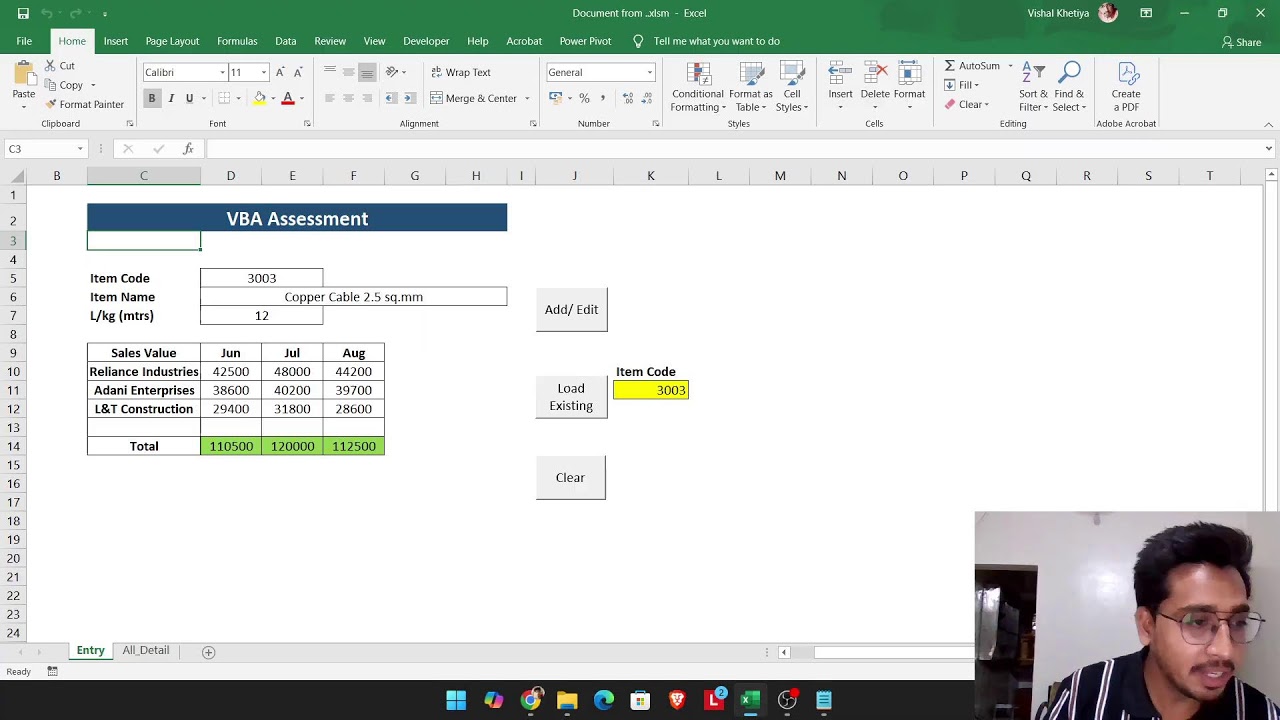Screen dimensions: 1280x720
Task: Switch to Page Layout tab
Action: click(x=172, y=41)
